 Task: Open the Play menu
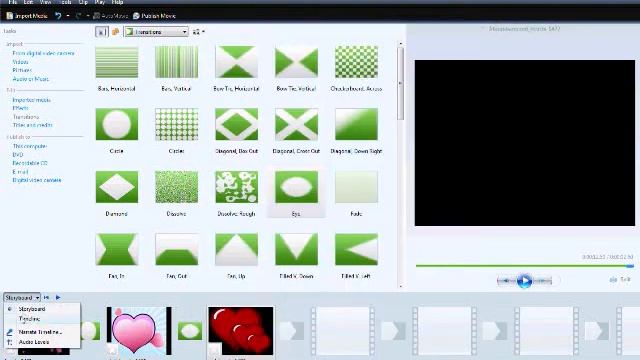[100, 2]
